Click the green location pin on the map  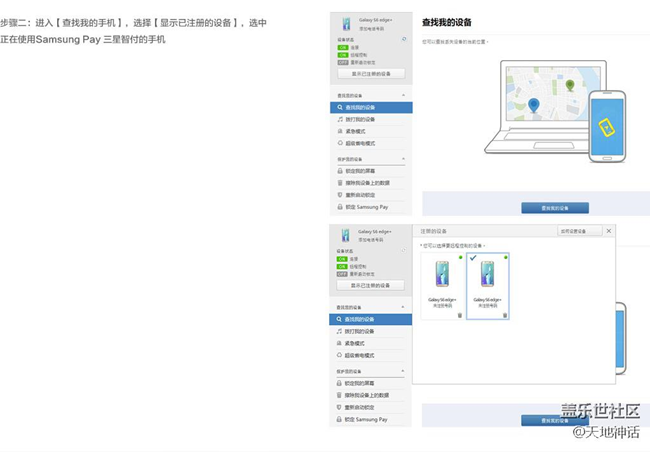point(570,86)
